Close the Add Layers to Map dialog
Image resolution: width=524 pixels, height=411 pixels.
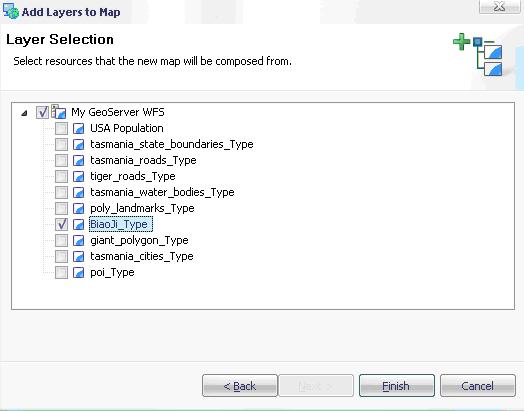[499, 7]
